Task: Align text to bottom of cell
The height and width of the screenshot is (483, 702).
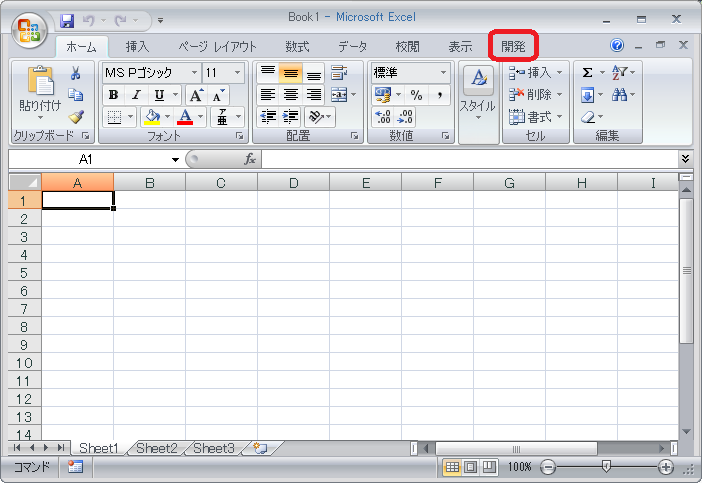Action: point(314,73)
